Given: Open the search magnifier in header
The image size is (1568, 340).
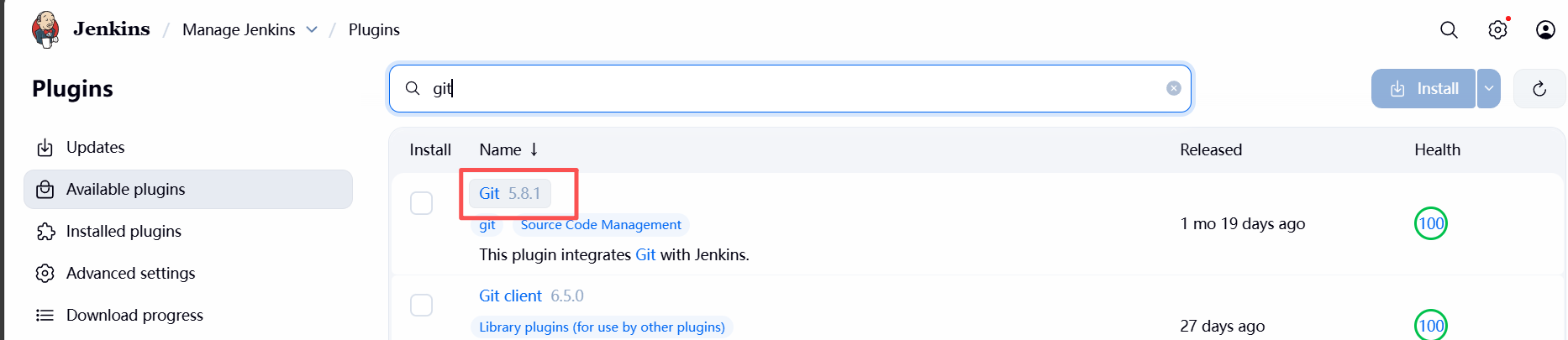Looking at the screenshot, I should click(x=1449, y=30).
